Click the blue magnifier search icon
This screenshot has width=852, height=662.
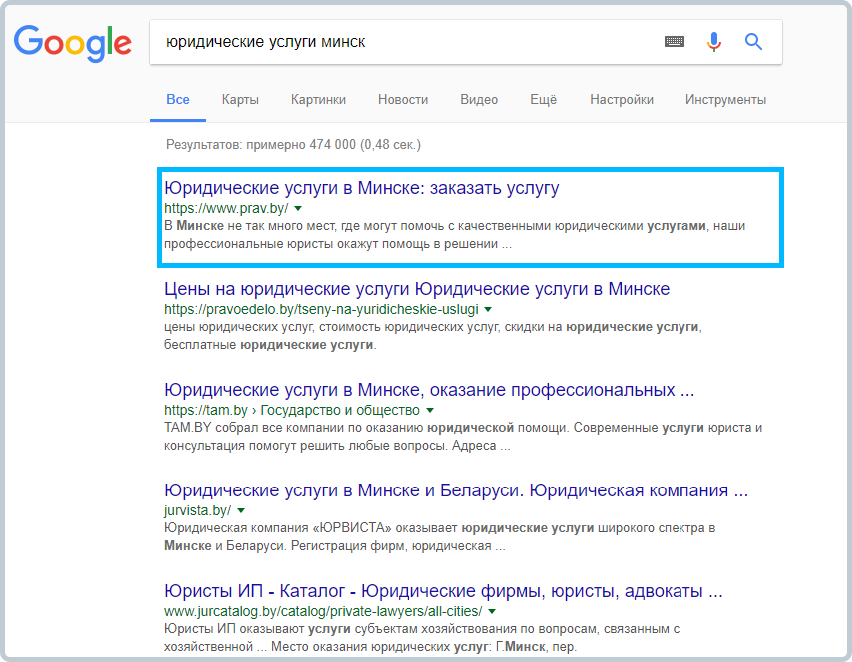tap(753, 41)
